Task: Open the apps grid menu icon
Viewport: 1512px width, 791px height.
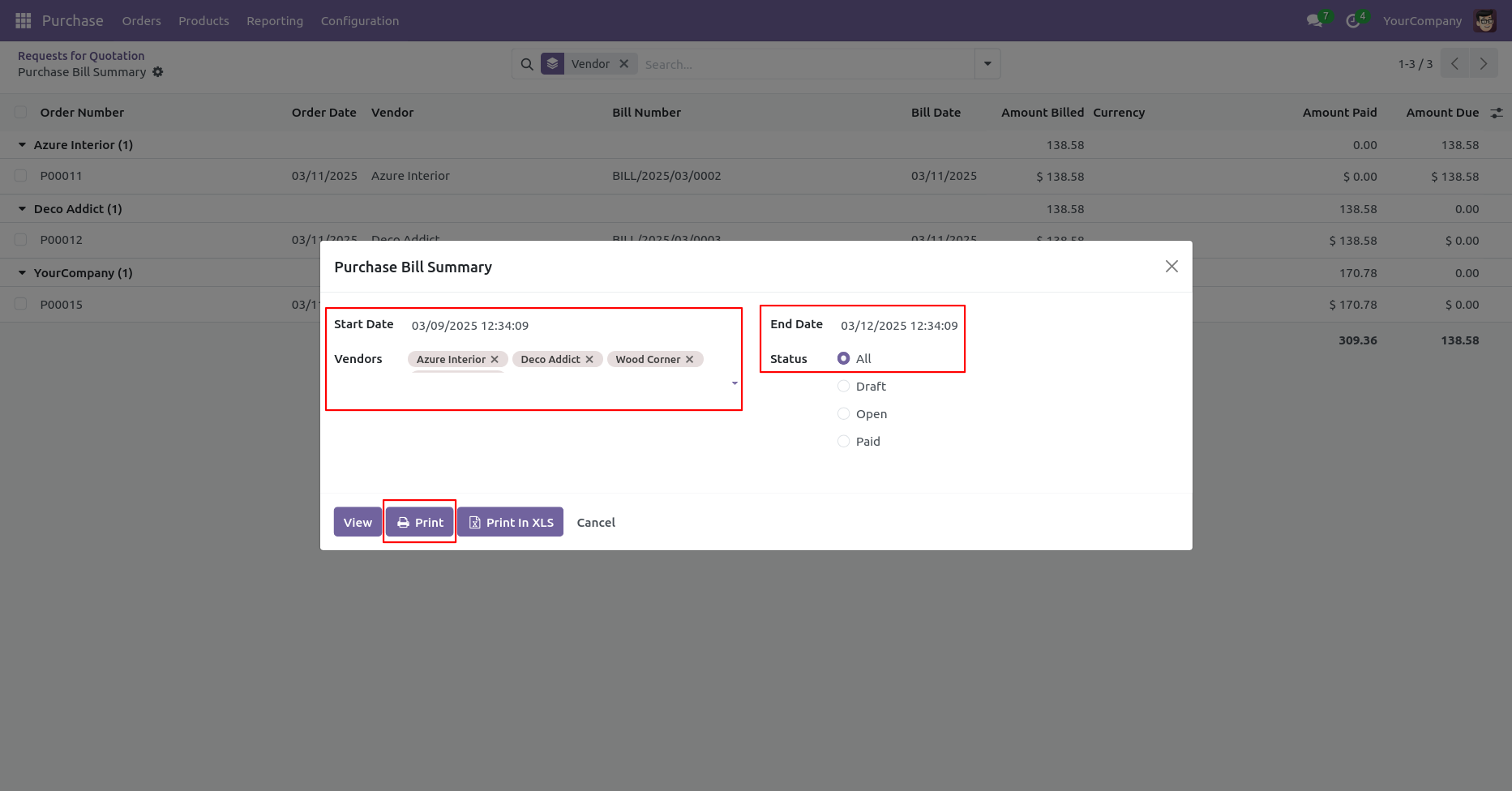Action: (24, 20)
